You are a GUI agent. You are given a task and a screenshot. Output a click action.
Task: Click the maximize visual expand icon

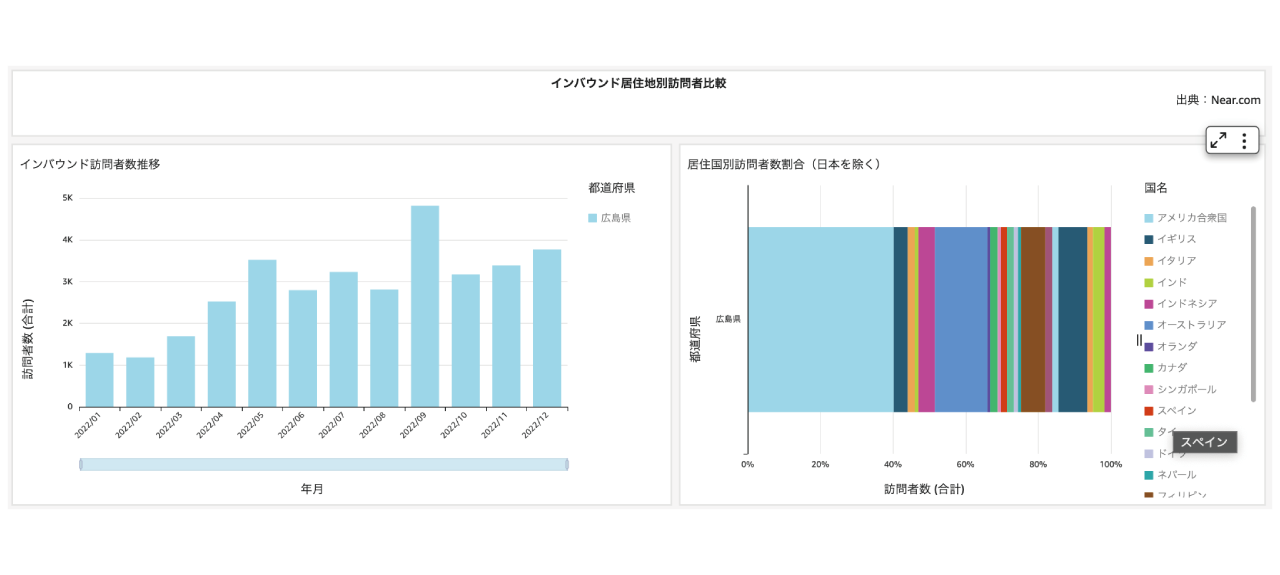point(1218,141)
